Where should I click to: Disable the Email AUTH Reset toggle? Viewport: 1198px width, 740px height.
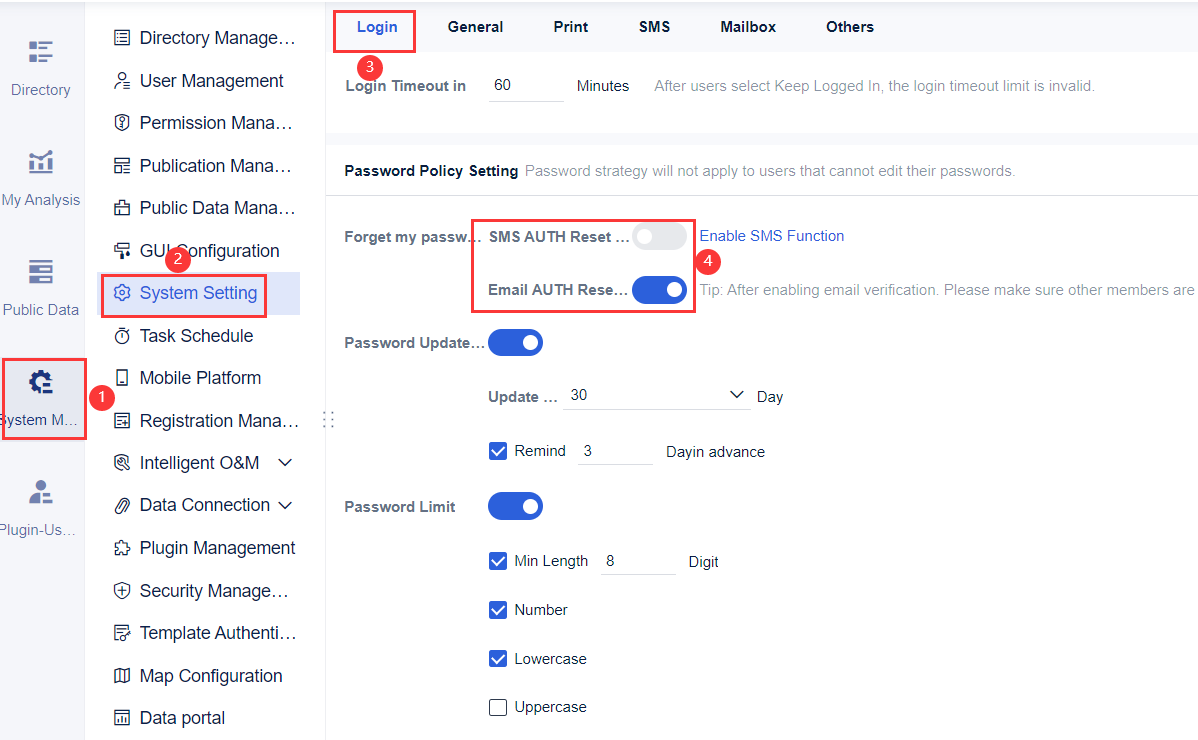point(660,290)
